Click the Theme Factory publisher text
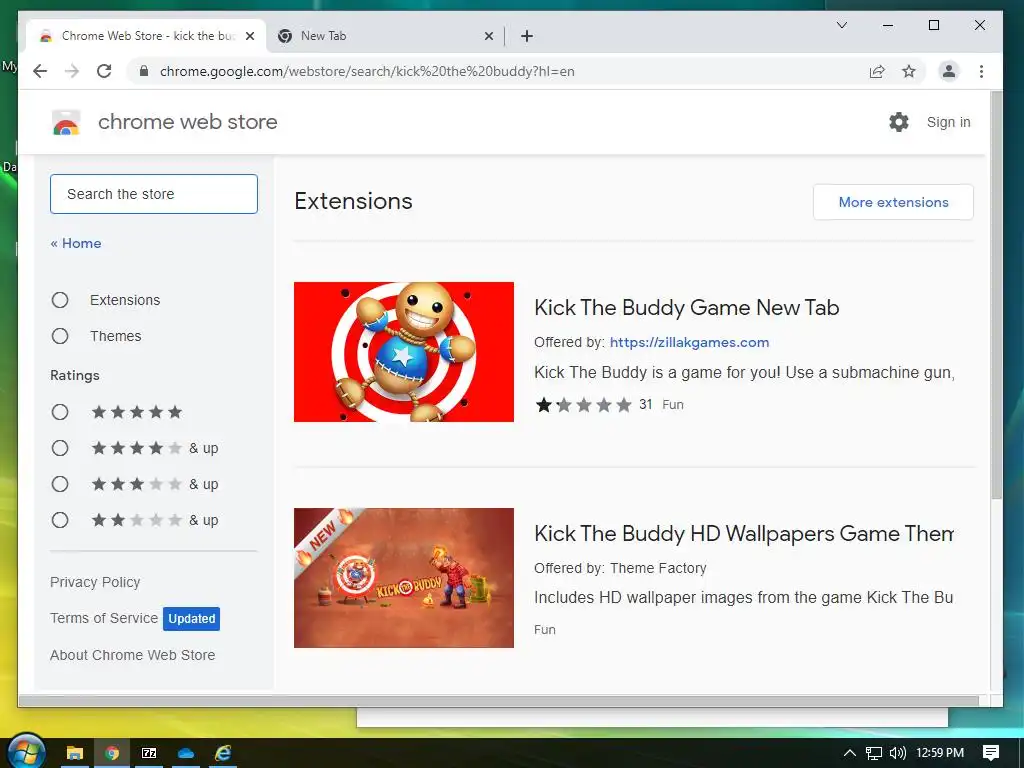This screenshot has height=768, width=1024. [658, 568]
